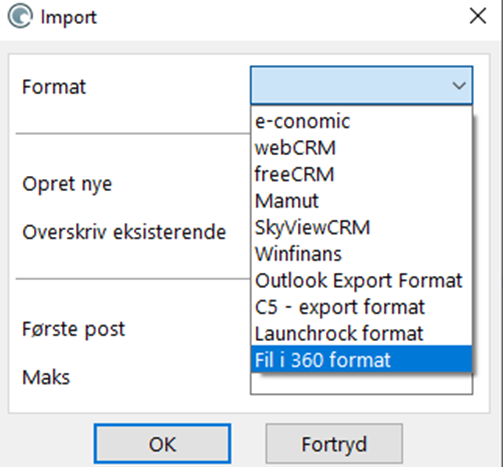Choose the highlighted Fil i 360 format

click(x=361, y=359)
